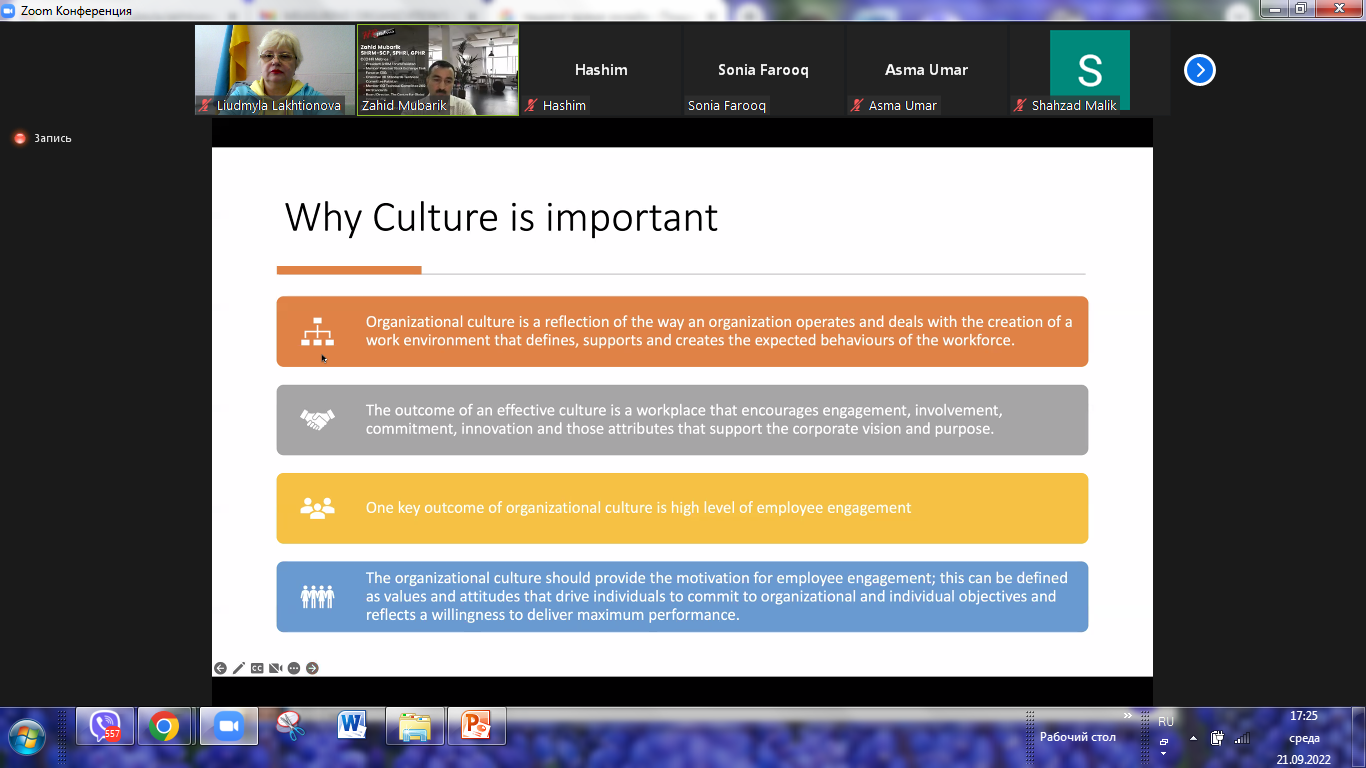Click Shahzad Malik's green avatar tile

(1089, 70)
